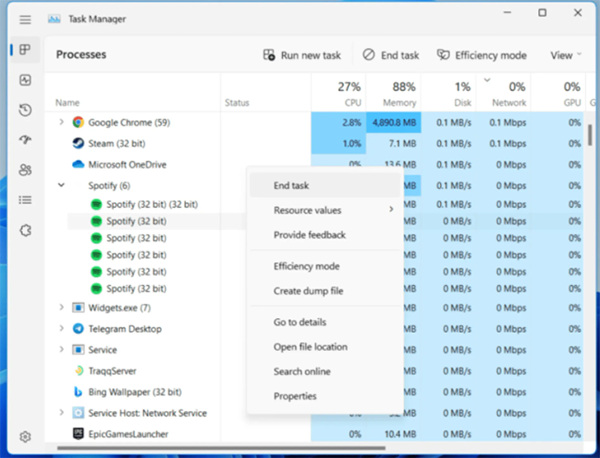Open the App history sidebar tab

tap(25, 110)
